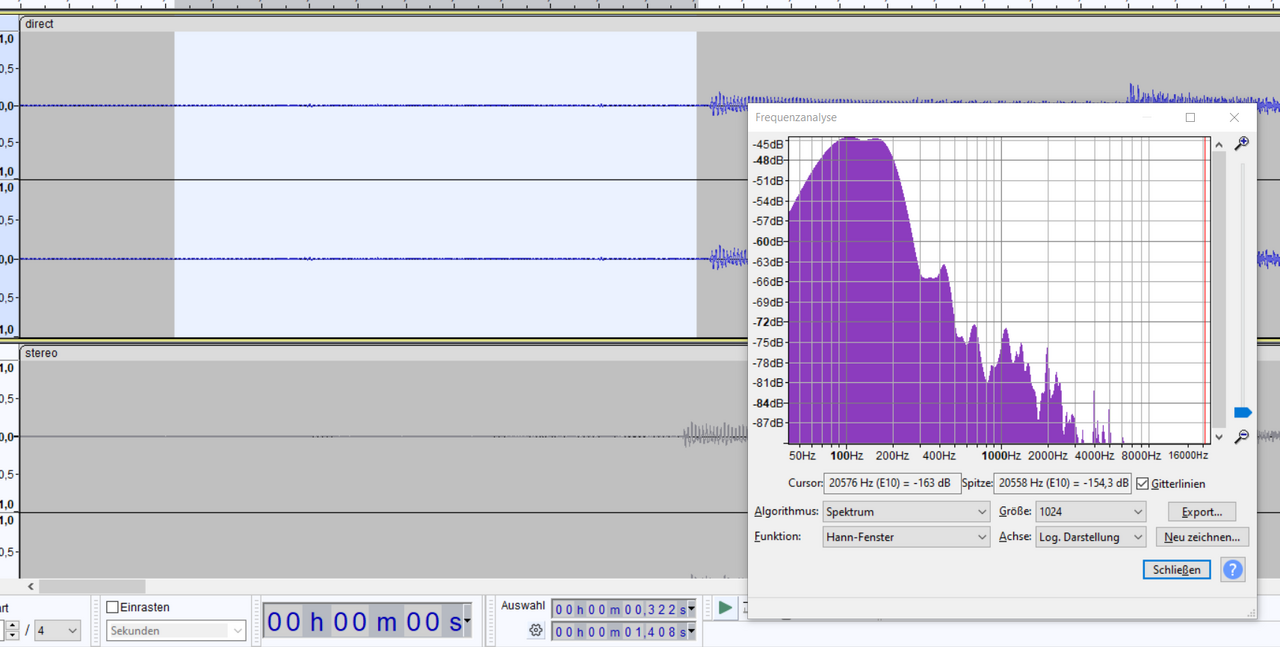Click the horizontal scrollbar left arrow
The width and height of the screenshot is (1280, 647).
pos(30,587)
